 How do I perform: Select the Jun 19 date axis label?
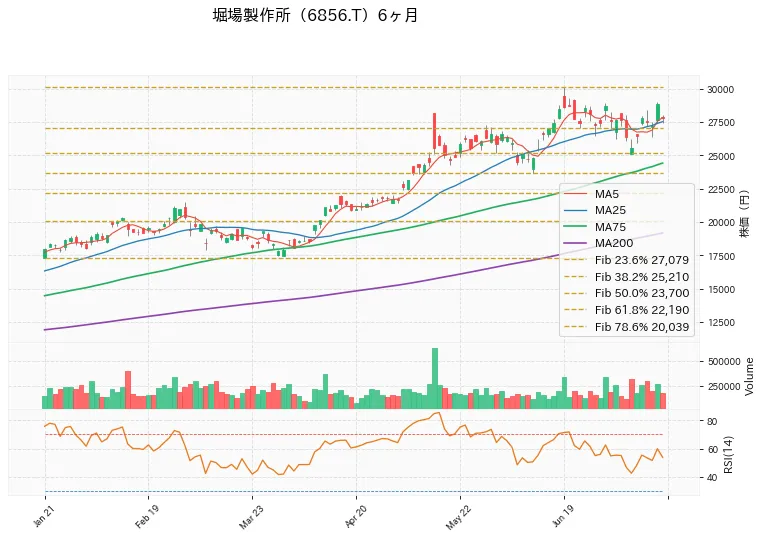point(562,517)
